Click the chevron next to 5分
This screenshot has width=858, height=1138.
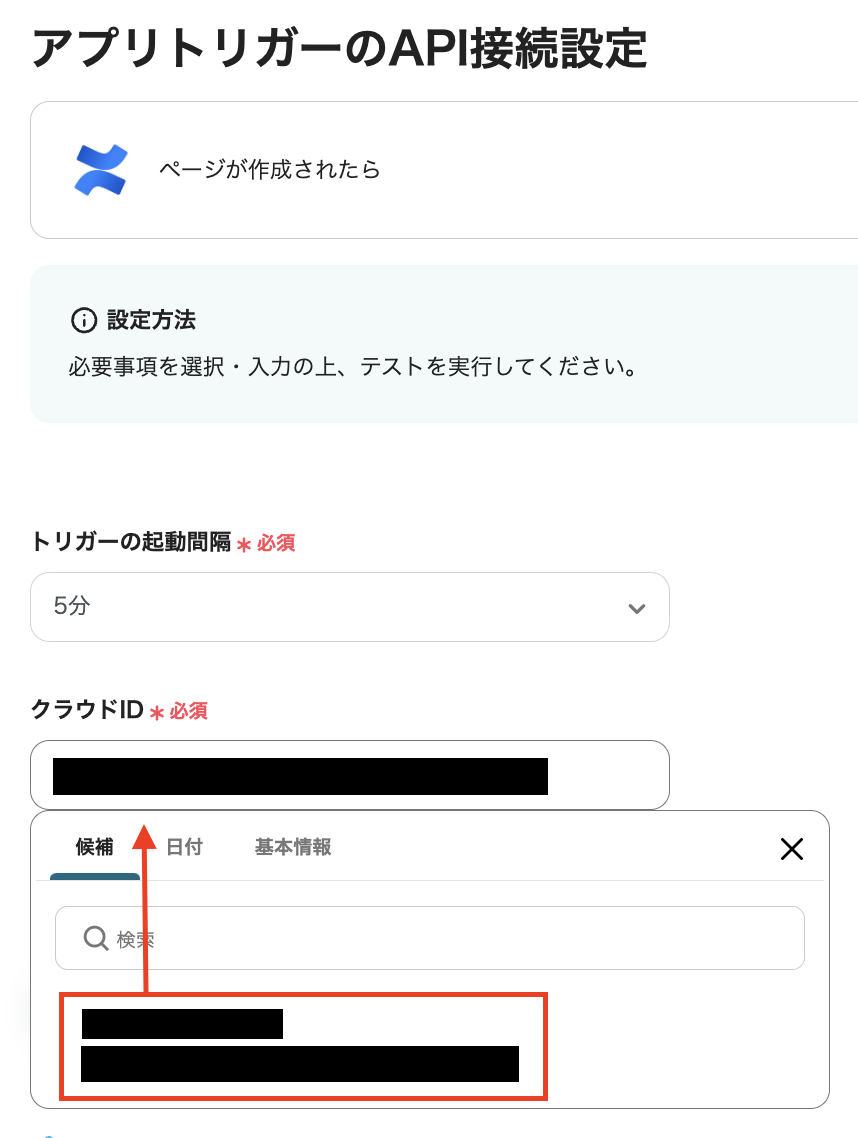tap(636, 607)
